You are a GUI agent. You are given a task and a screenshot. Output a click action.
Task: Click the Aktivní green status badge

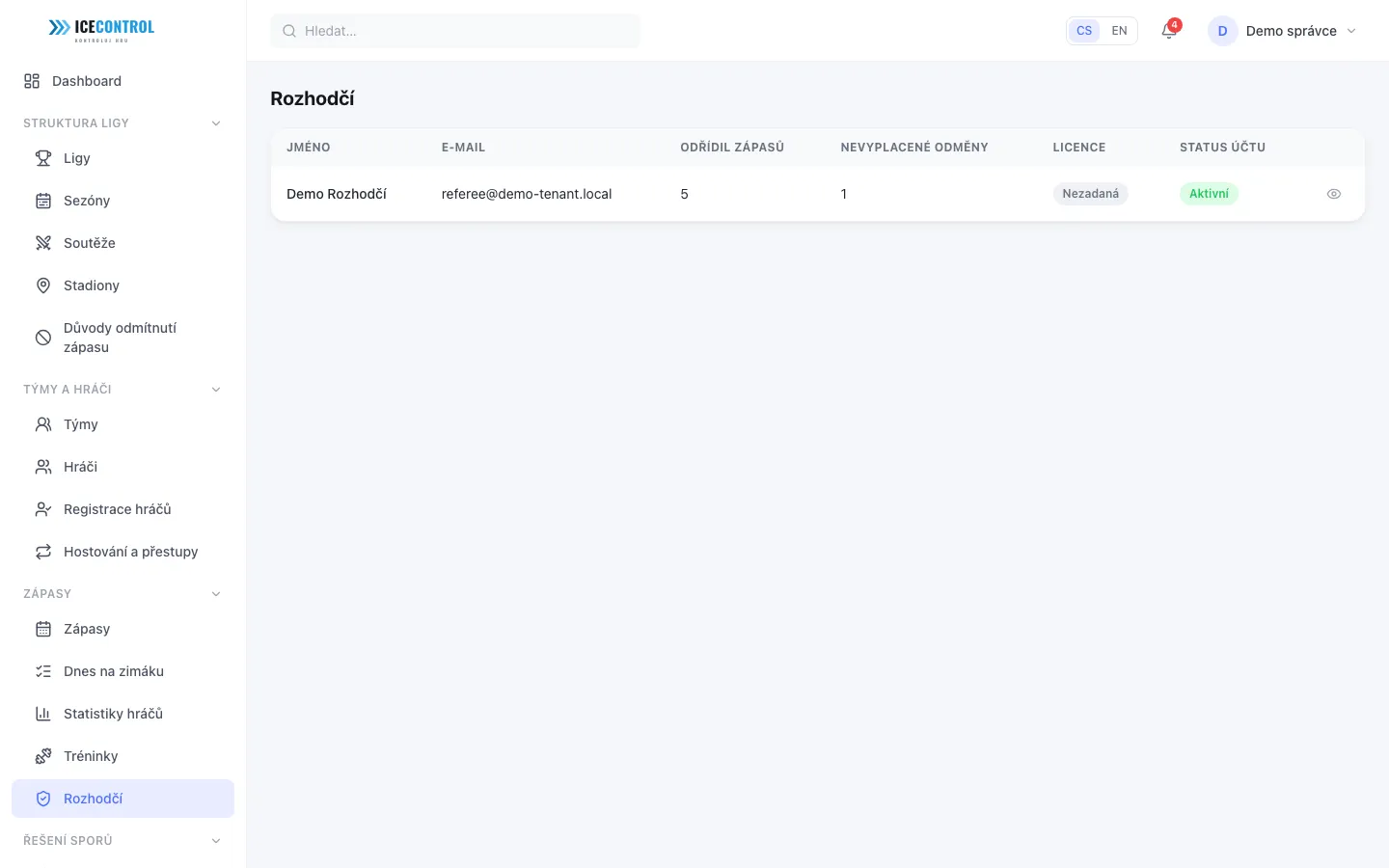coord(1209,194)
